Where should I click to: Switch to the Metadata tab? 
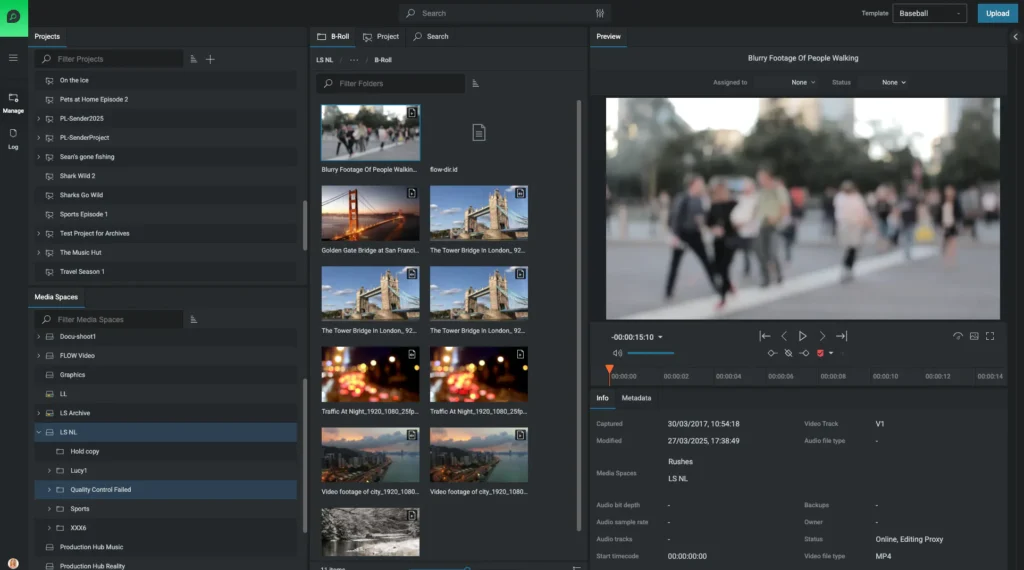pos(636,398)
